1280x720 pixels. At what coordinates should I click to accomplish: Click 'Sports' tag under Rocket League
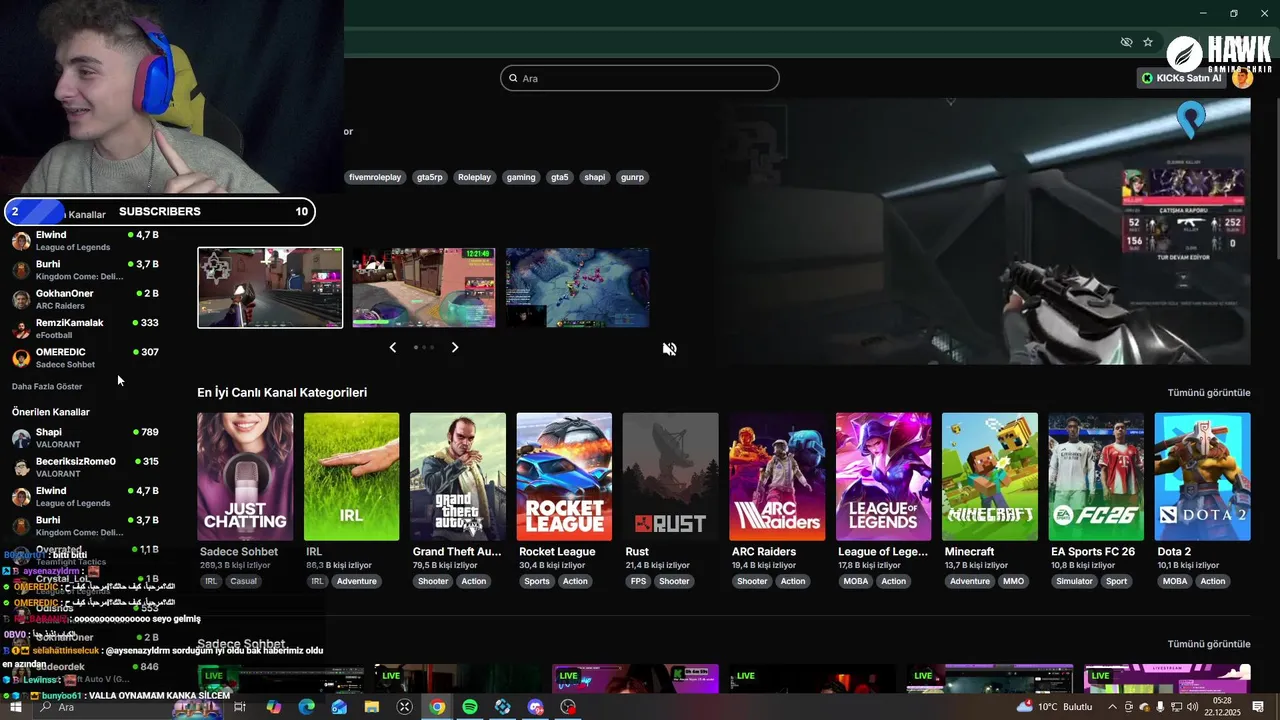click(x=537, y=581)
